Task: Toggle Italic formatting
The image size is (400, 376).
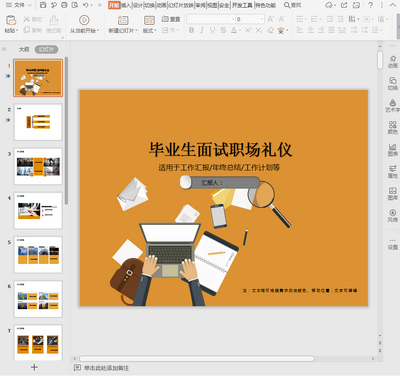Action: tap(202, 30)
